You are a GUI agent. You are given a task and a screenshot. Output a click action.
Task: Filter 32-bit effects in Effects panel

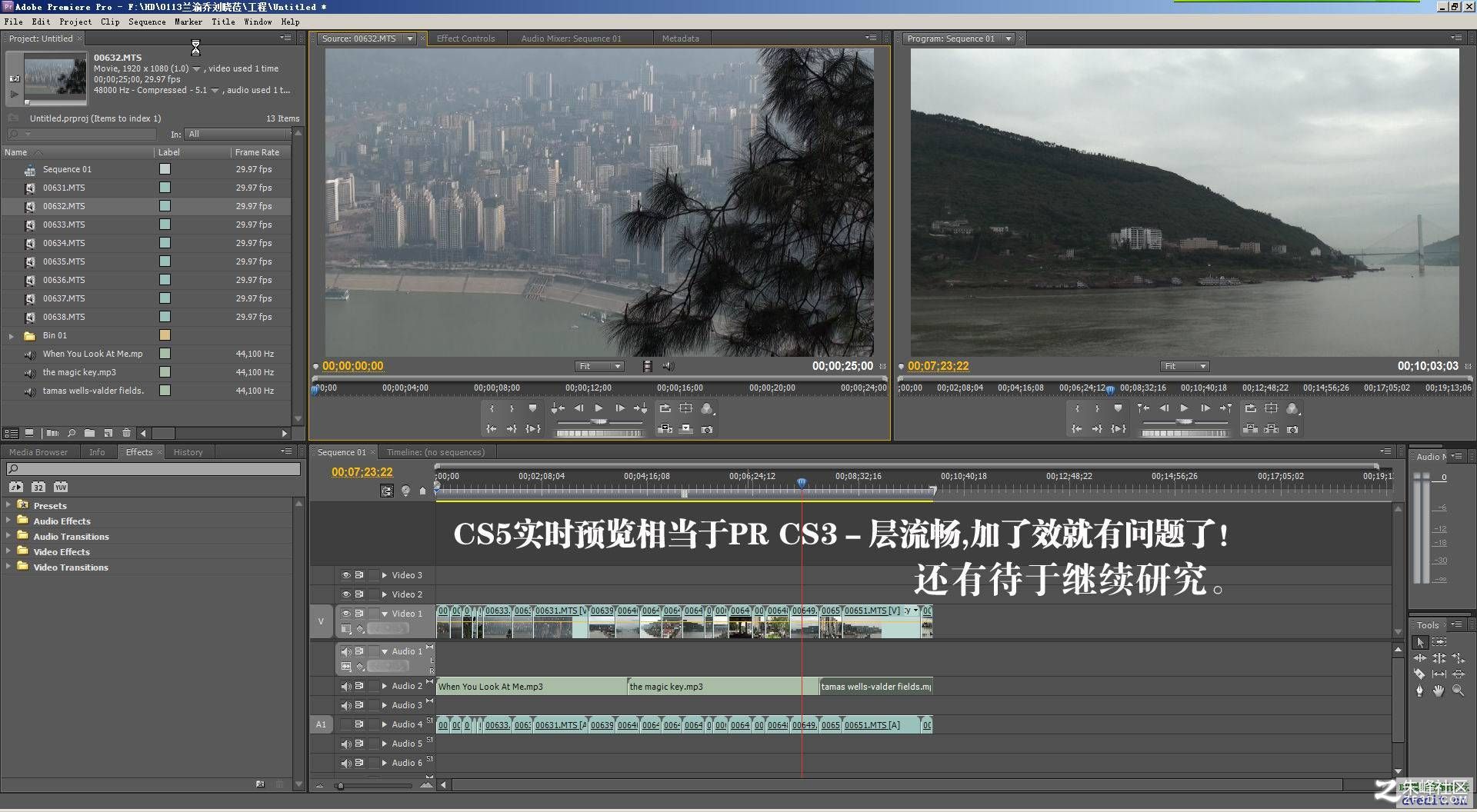pyautogui.click(x=38, y=487)
